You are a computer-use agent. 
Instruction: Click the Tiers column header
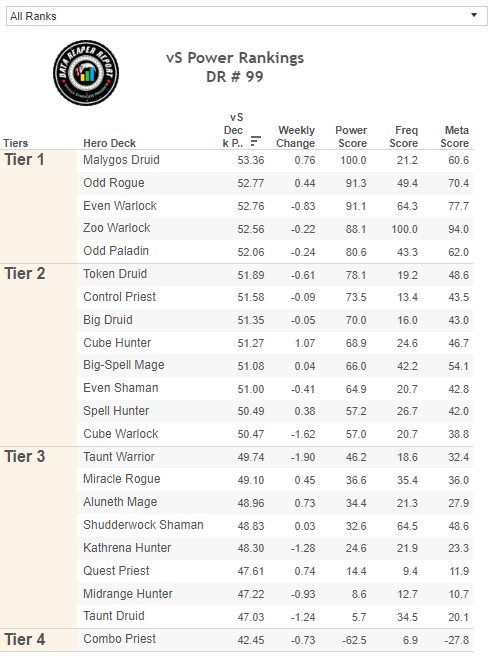click(16, 143)
